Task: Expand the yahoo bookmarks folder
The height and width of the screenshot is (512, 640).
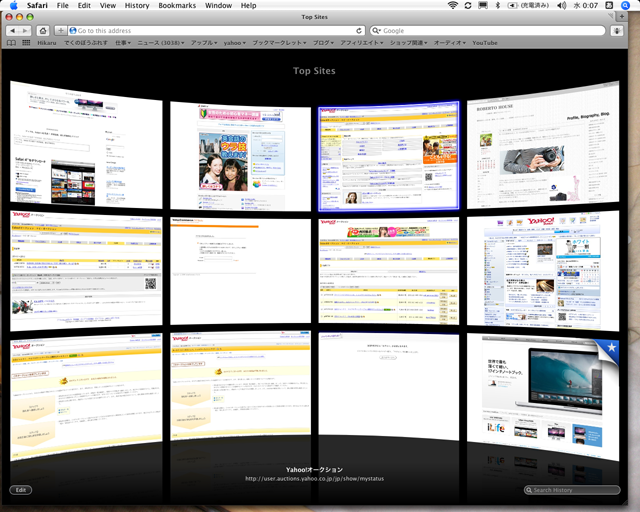Action: (x=235, y=43)
